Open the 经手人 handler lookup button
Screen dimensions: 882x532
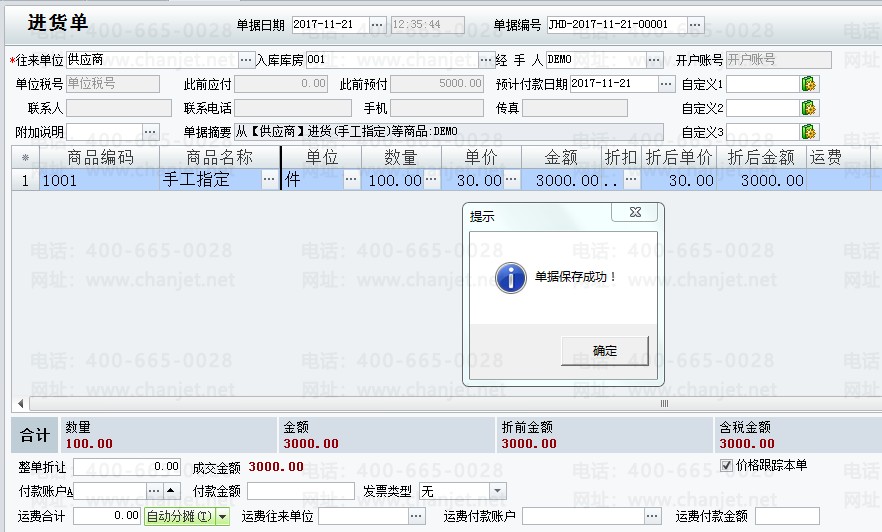click(654, 60)
